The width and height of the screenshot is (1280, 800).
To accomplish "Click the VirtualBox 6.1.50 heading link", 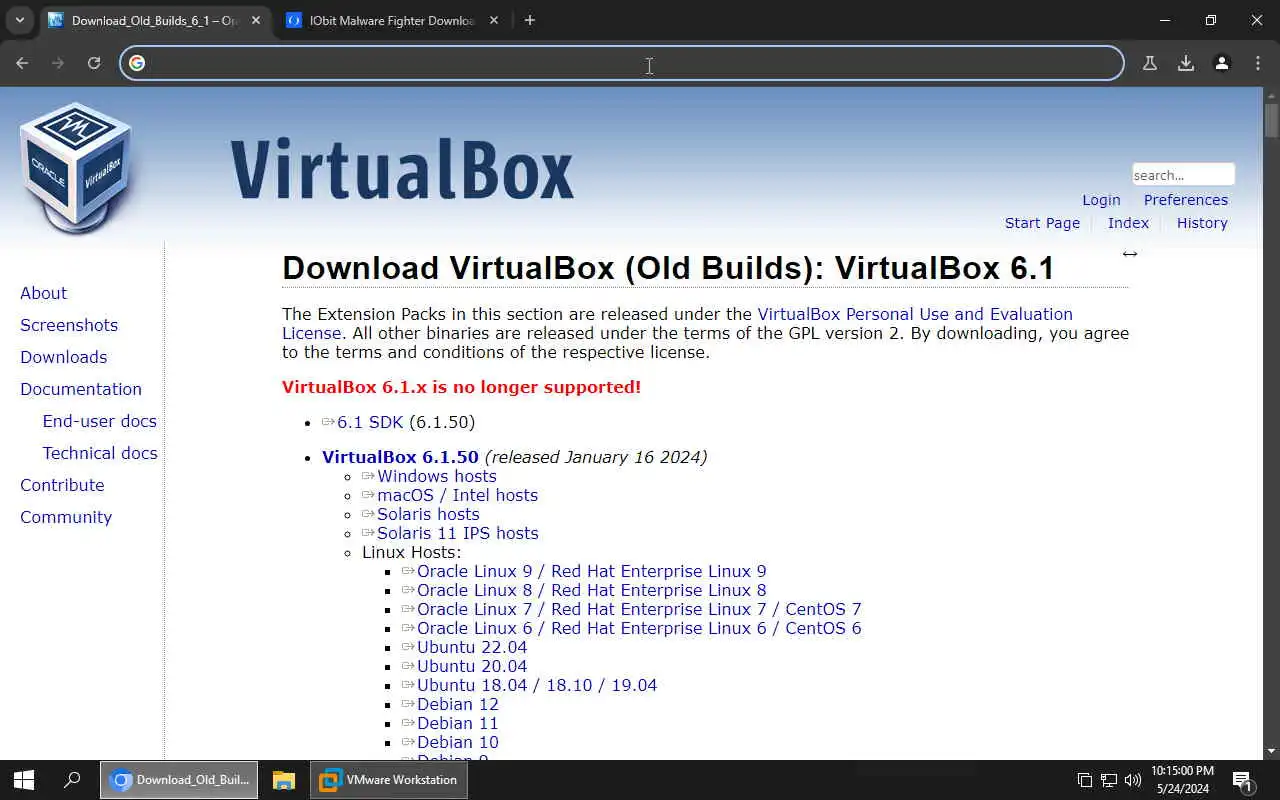I will coord(400,457).
